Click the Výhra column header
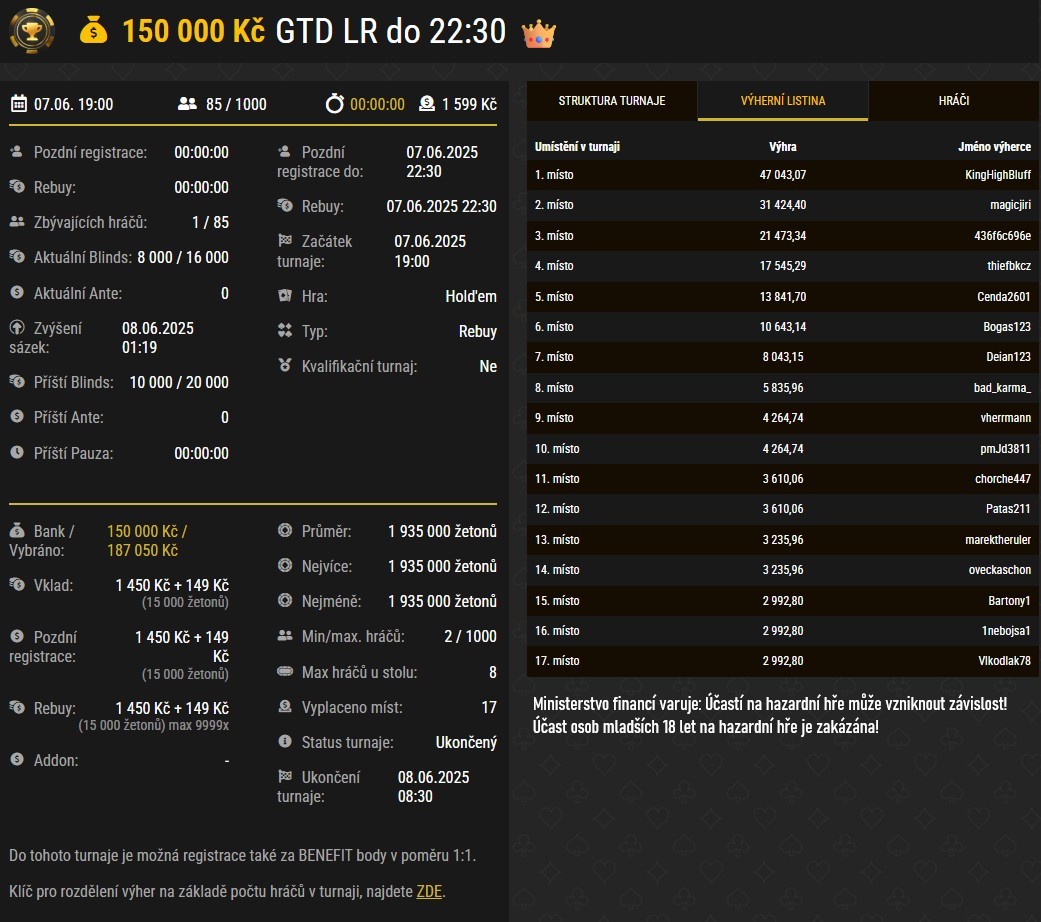The width and height of the screenshot is (1041, 922). tap(782, 147)
